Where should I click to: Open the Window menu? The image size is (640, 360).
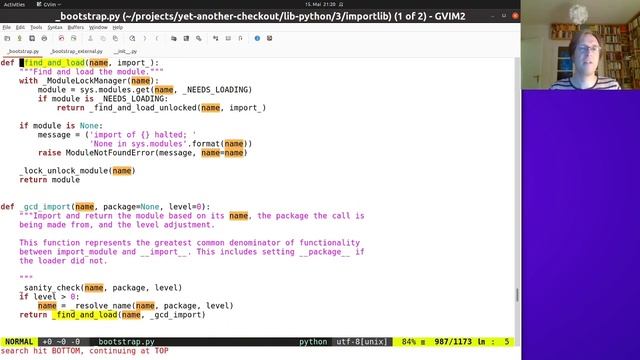(98, 27)
